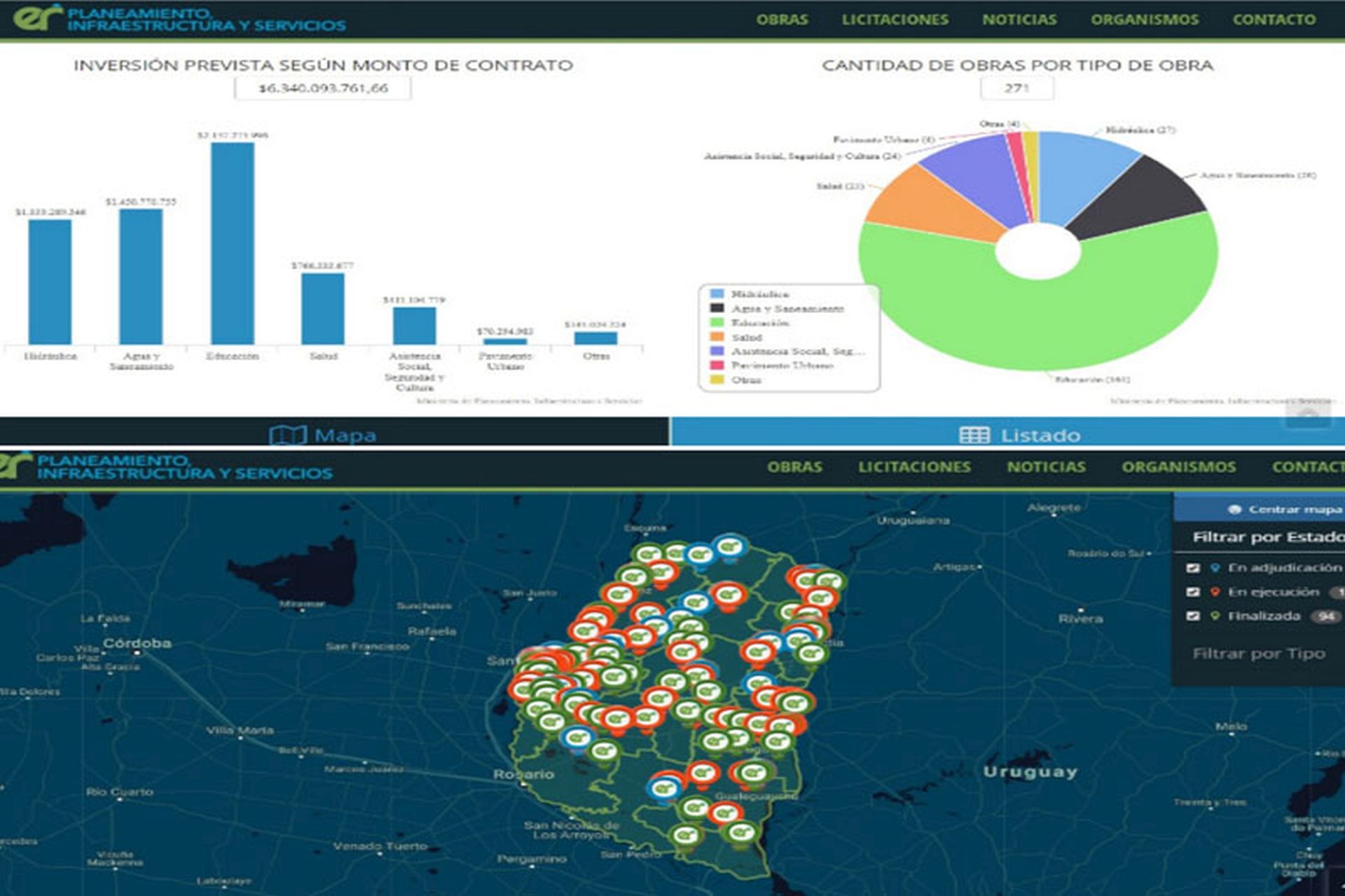Click the ER logo in top header
Screen dimensions: 1345x896
click(x=36, y=18)
